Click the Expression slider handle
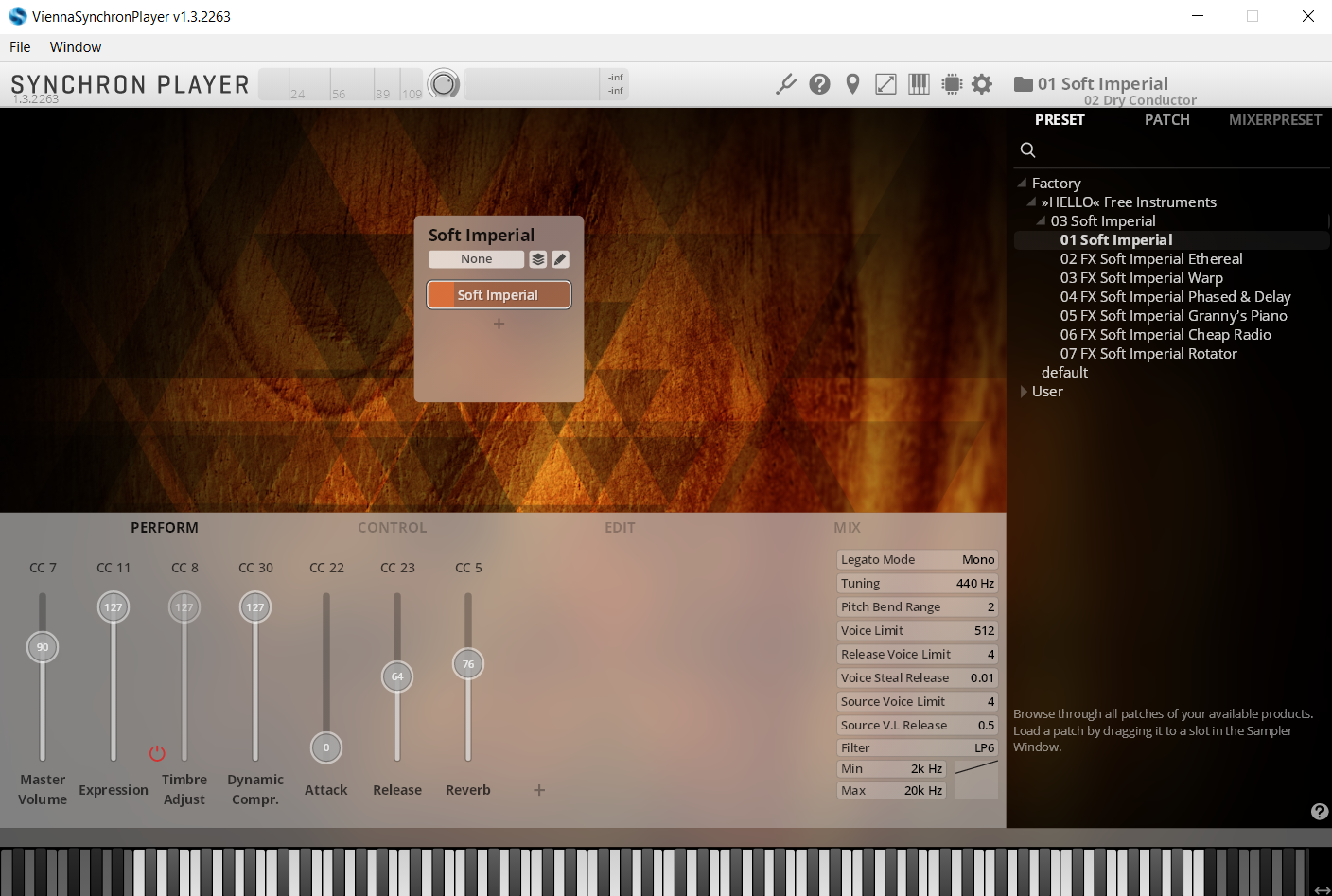This screenshot has height=896, width=1332. [114, 607]
